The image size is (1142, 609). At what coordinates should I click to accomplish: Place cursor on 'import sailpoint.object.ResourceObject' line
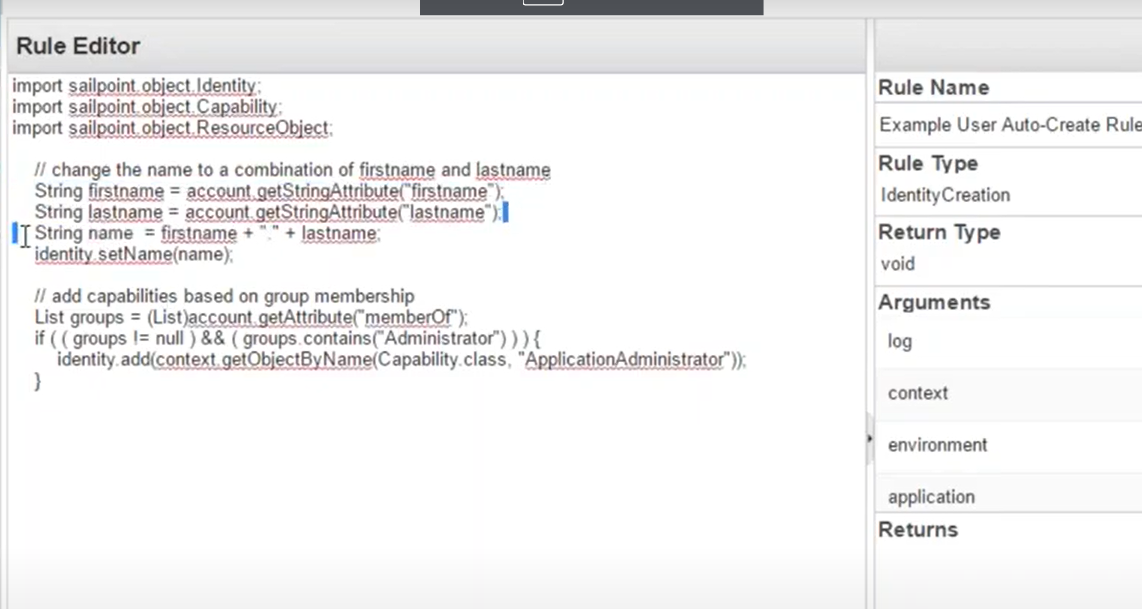pos(172,128)
